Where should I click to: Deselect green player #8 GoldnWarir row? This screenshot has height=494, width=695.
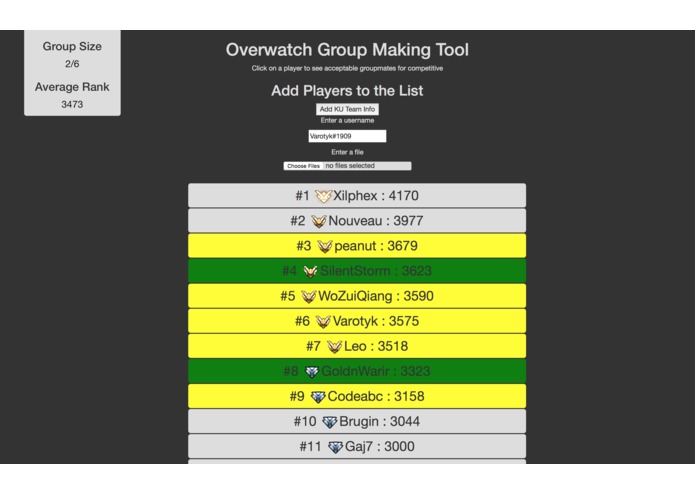coord(357,371)
